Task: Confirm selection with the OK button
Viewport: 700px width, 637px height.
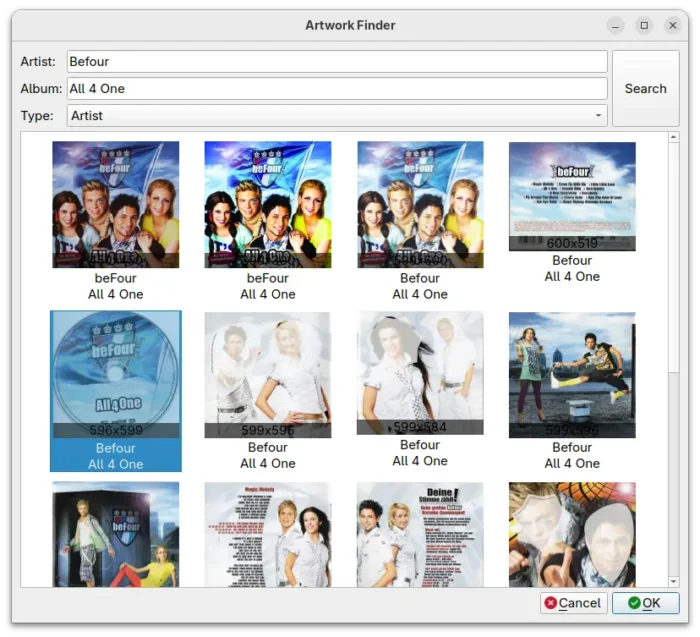Action: point(646,603)
